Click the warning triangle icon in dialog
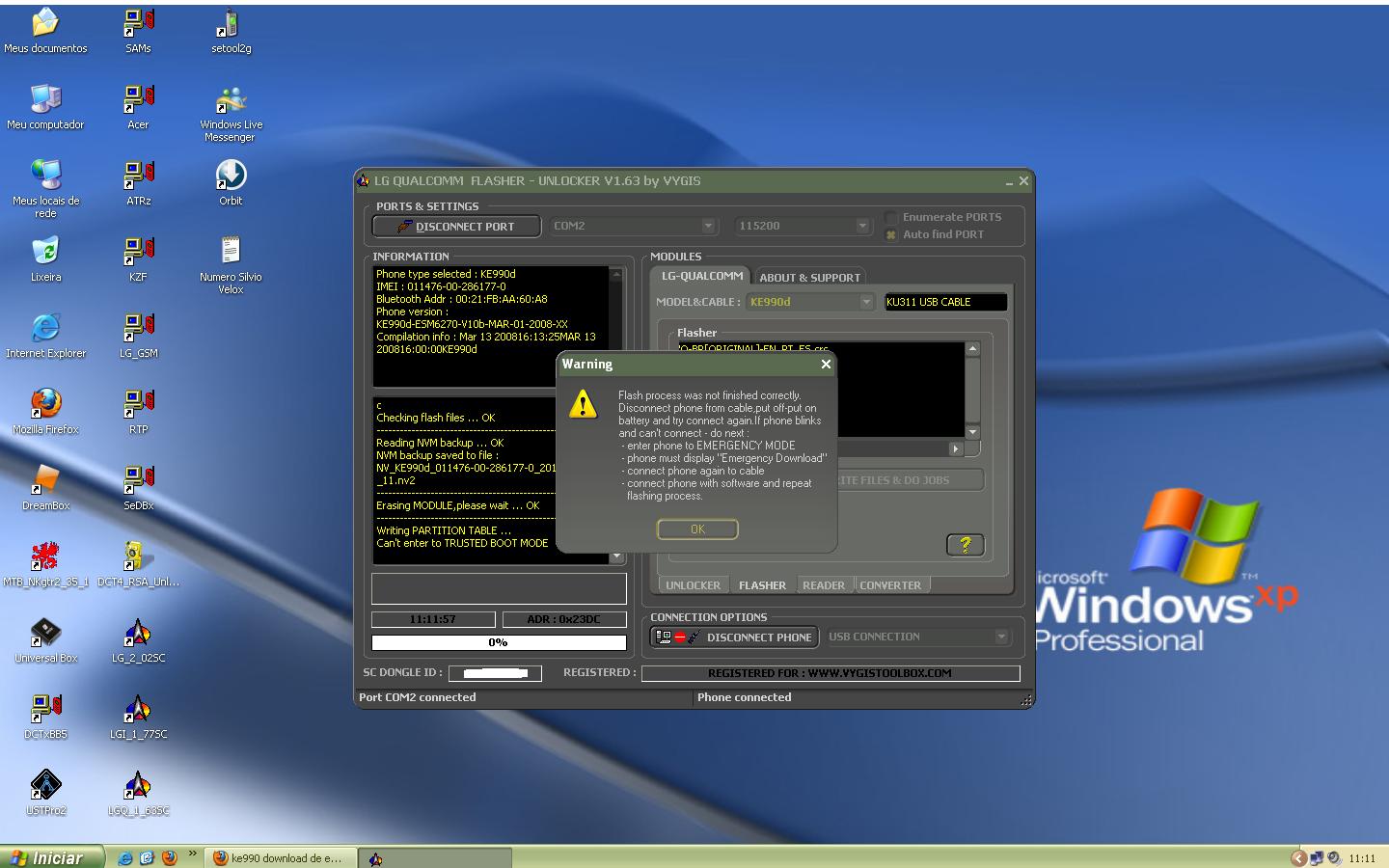 (583, 403)
